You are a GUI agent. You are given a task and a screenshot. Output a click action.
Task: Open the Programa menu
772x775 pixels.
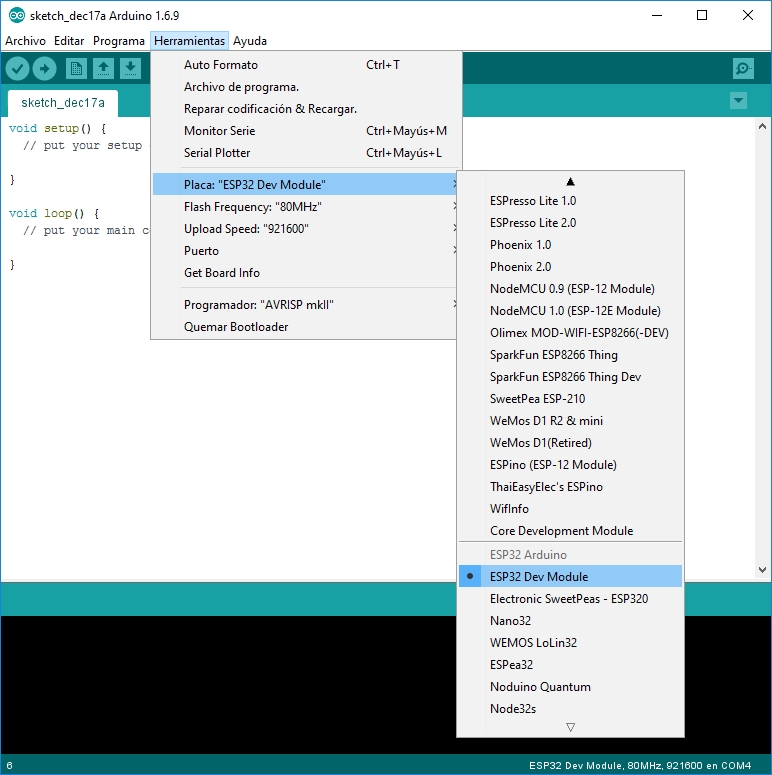coord(119,41)
